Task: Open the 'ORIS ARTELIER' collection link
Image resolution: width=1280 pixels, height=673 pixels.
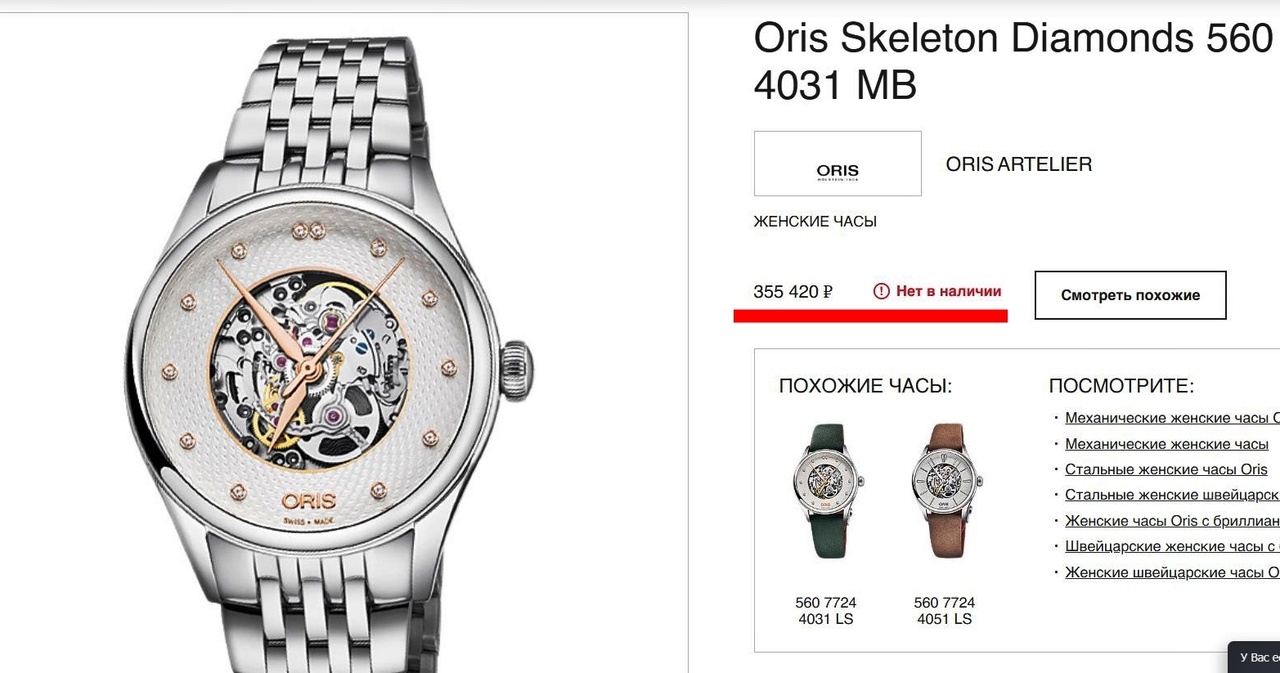Action: (x=1018, y=164)
